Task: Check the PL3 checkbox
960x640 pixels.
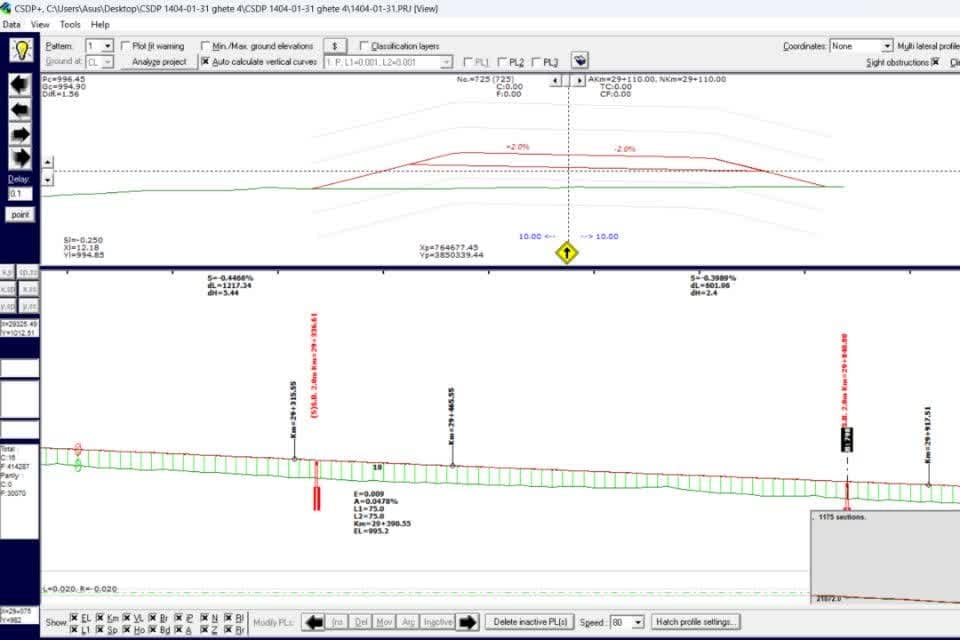Action: (x=537, y=62)
